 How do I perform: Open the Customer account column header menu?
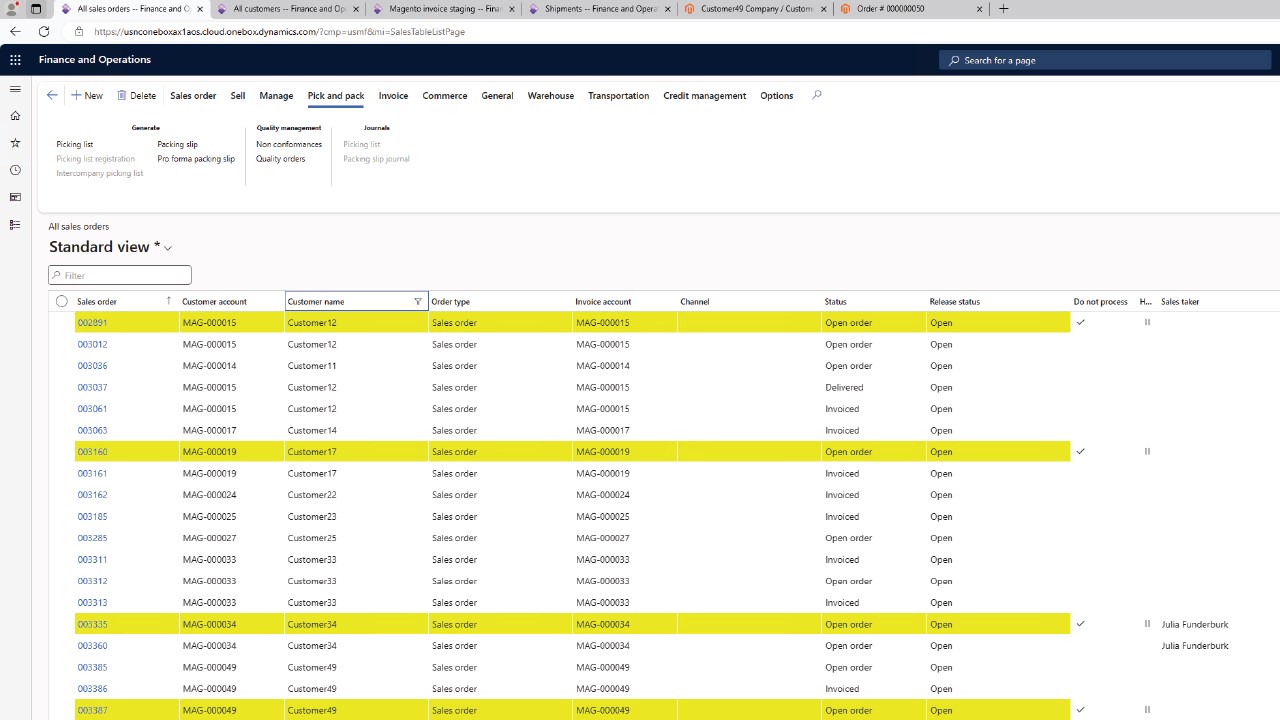(x=214, y=301)
